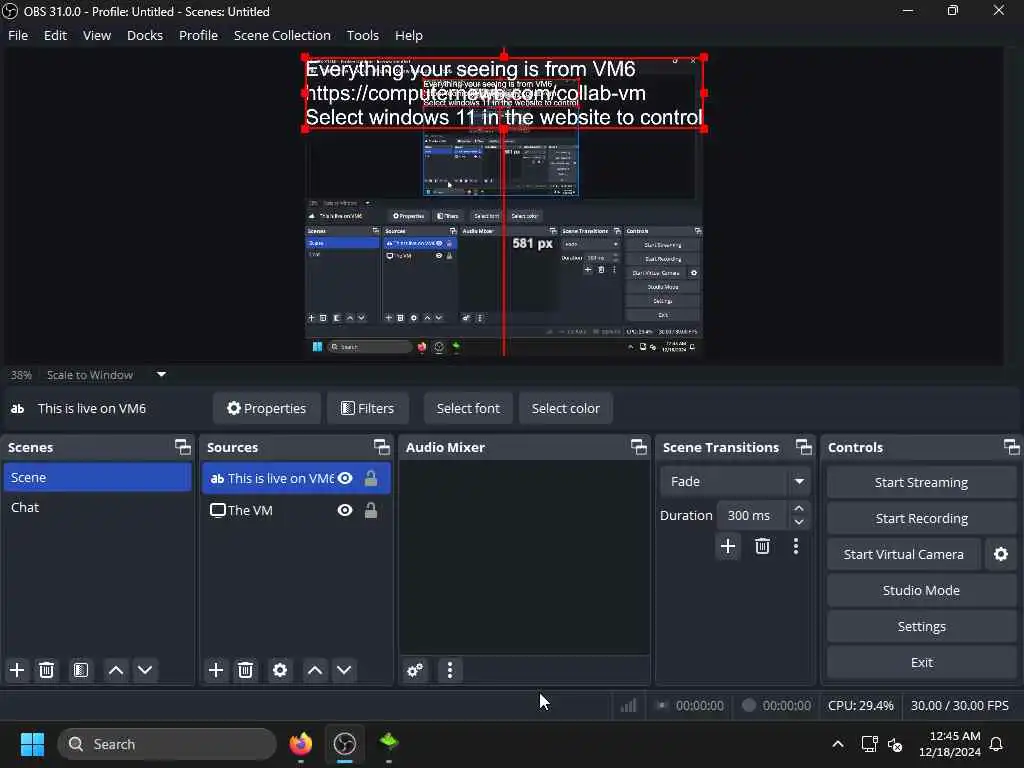Click the Windows Start button
Viewport: 1024px width, 768px height.
pyautogui.click(x=32, y=744)
